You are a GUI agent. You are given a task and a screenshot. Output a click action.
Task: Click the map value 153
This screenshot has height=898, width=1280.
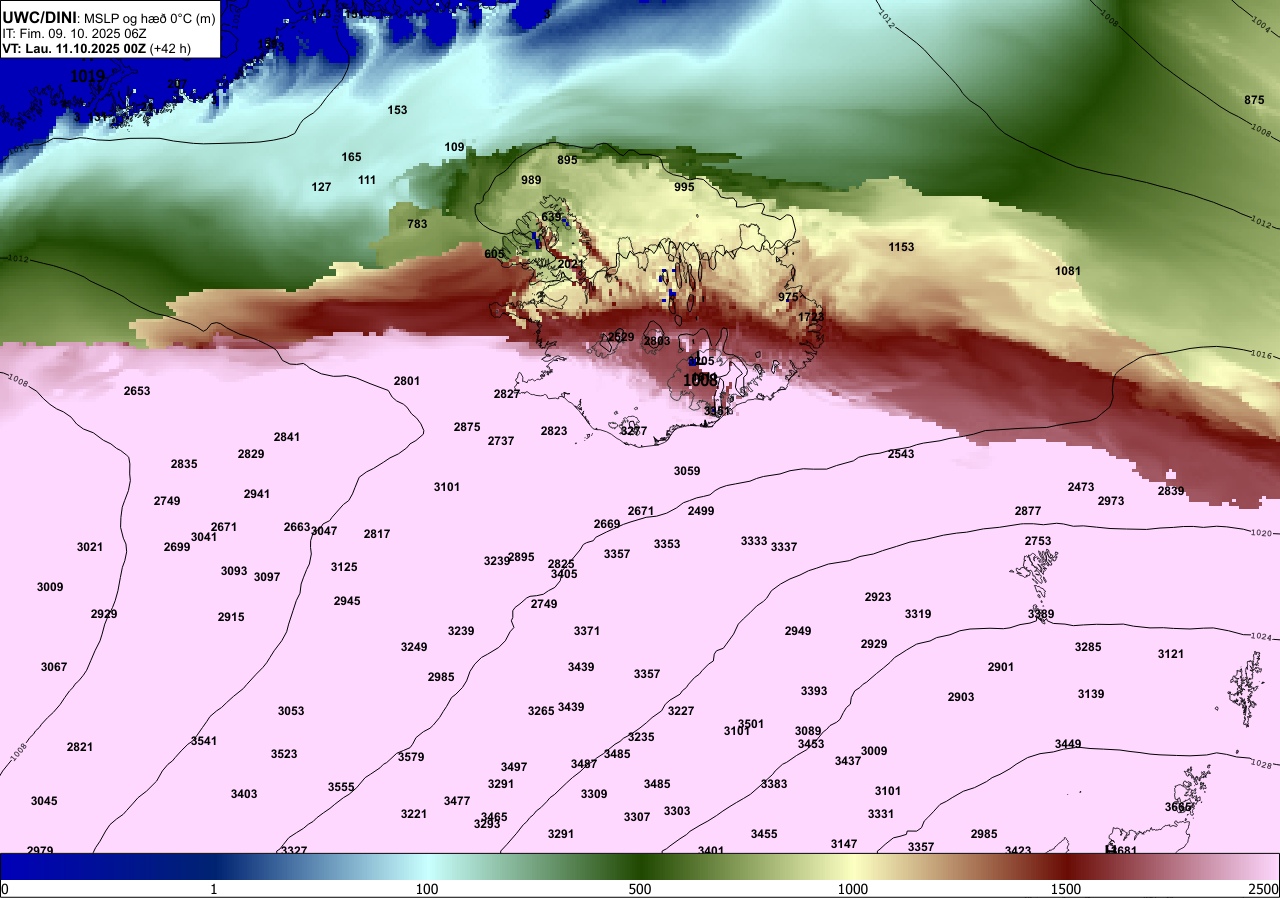[397, 110]
